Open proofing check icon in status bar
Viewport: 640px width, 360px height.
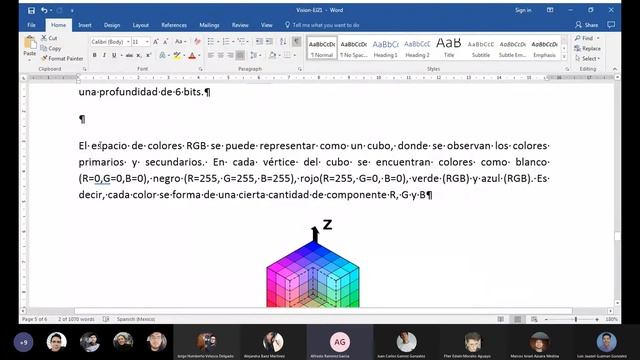pos(106,319)
